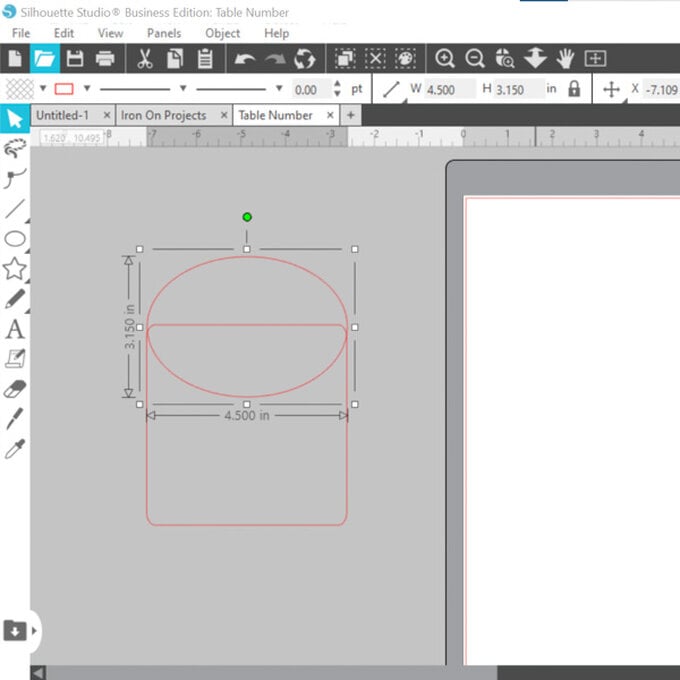Open the View menu

click(x=110, y=33)
